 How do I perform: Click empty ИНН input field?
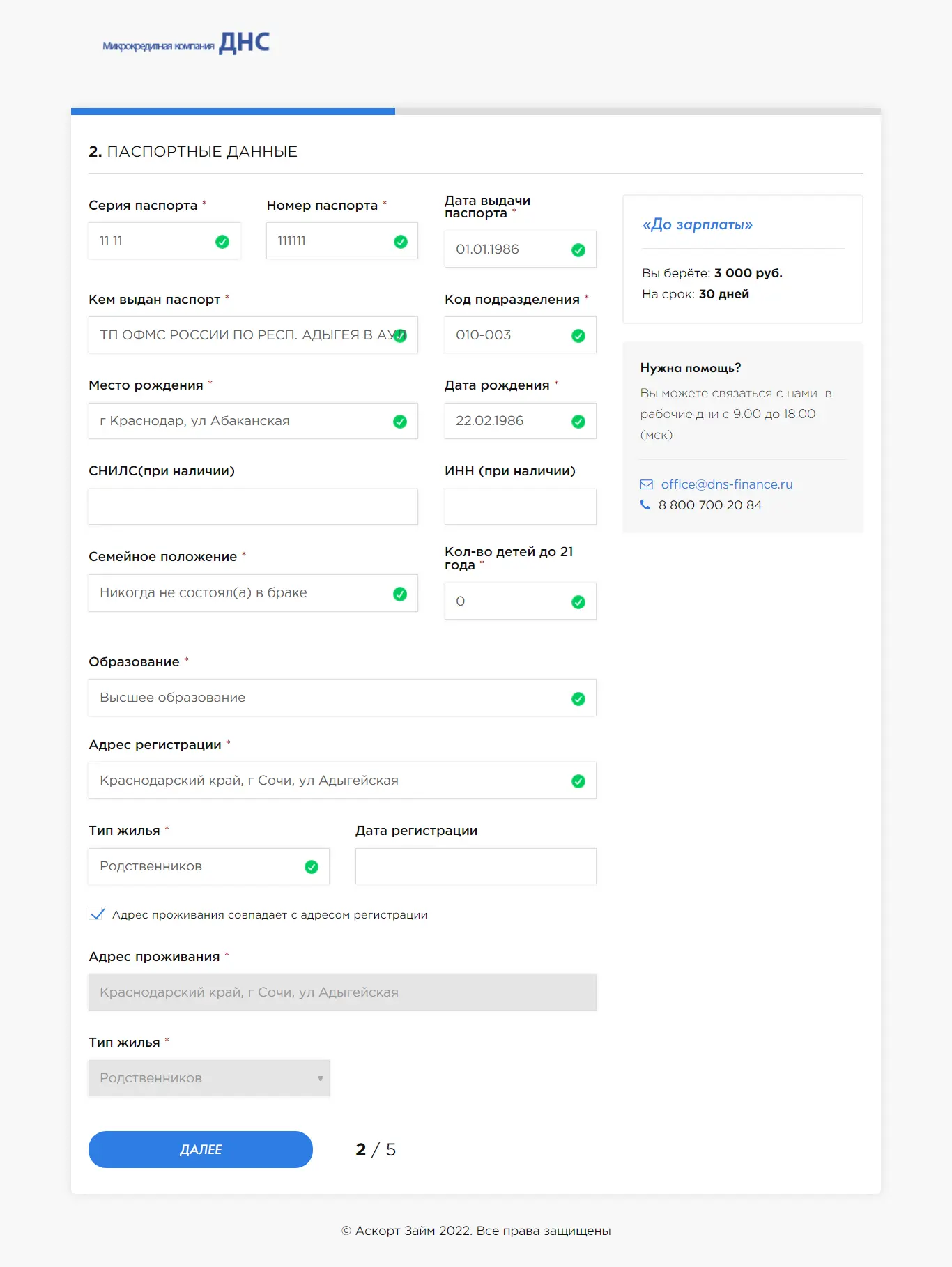click(x=521, y=507)
